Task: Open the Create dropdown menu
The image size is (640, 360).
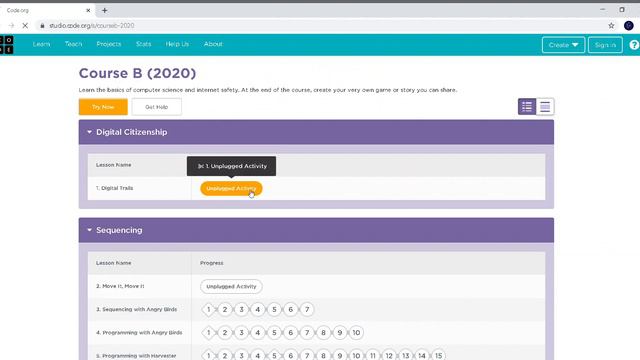Action: point(563,45)
